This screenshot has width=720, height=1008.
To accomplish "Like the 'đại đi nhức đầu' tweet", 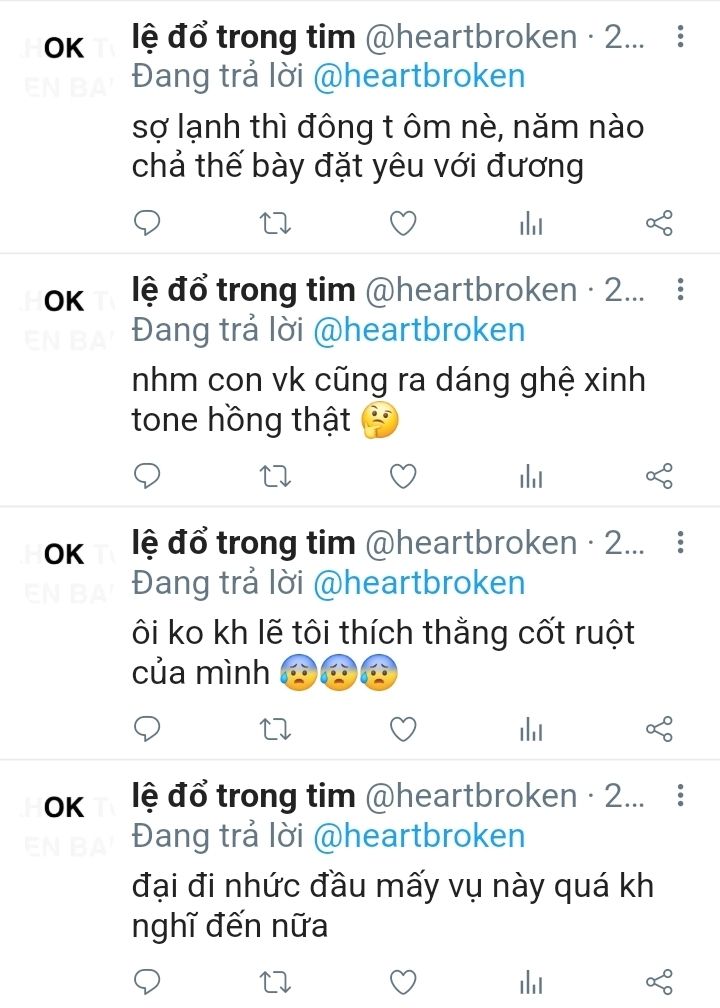I will tap(404, 982).
